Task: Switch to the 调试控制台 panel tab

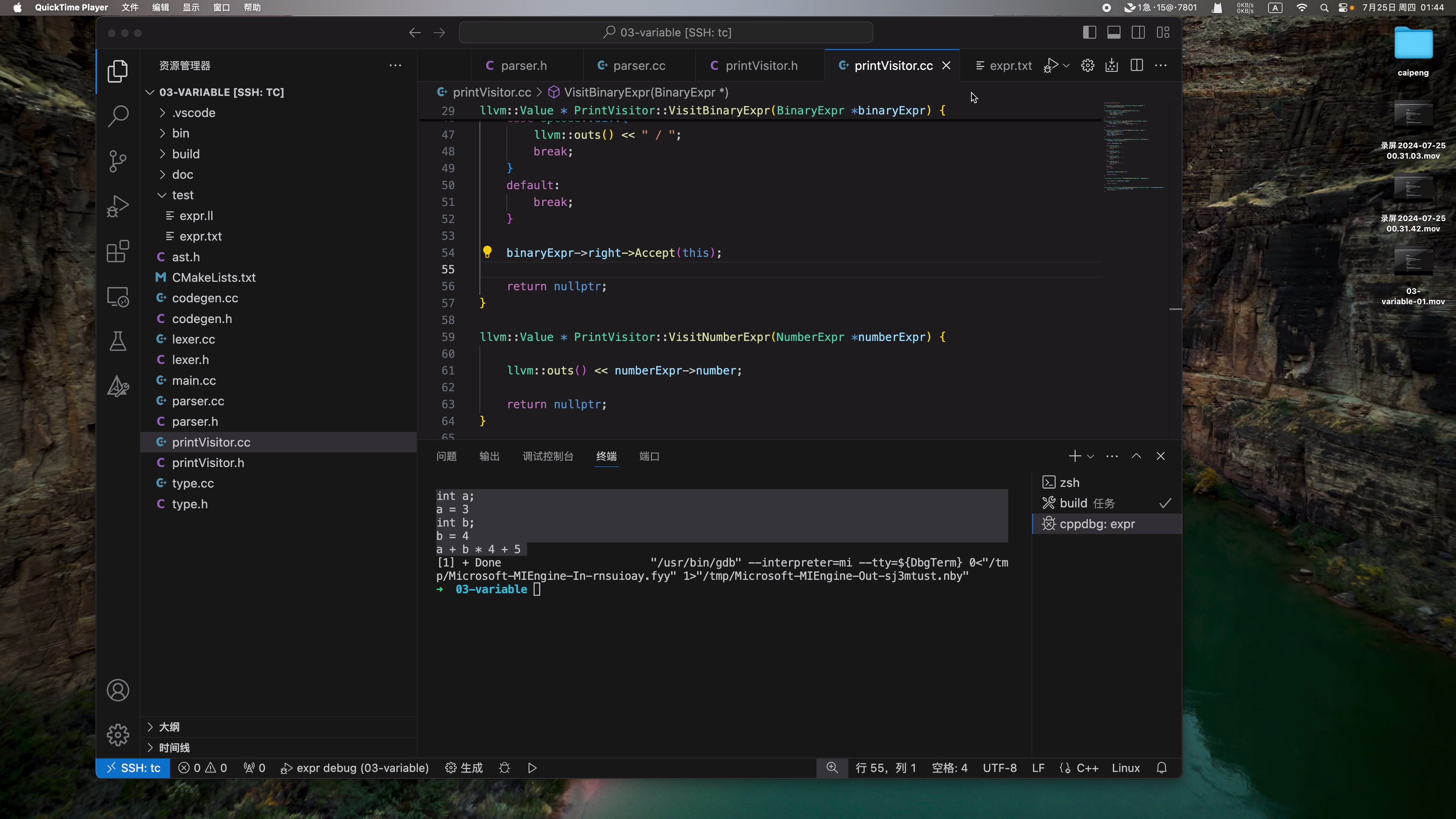Action: pyautogui.click(x=548, y=456)
